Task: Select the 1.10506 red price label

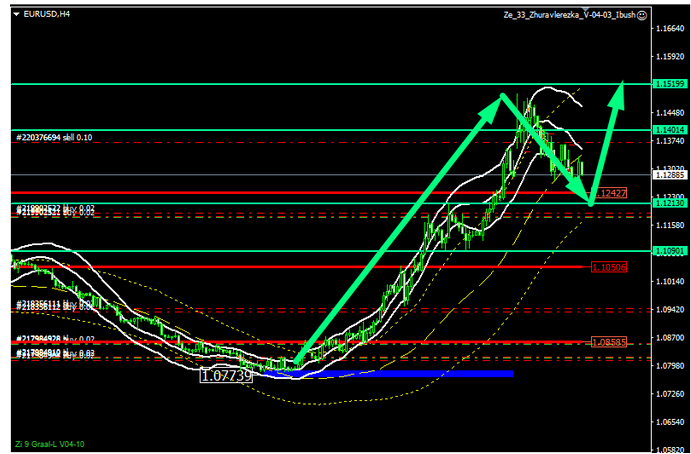Action: click(x=609, y=267)
